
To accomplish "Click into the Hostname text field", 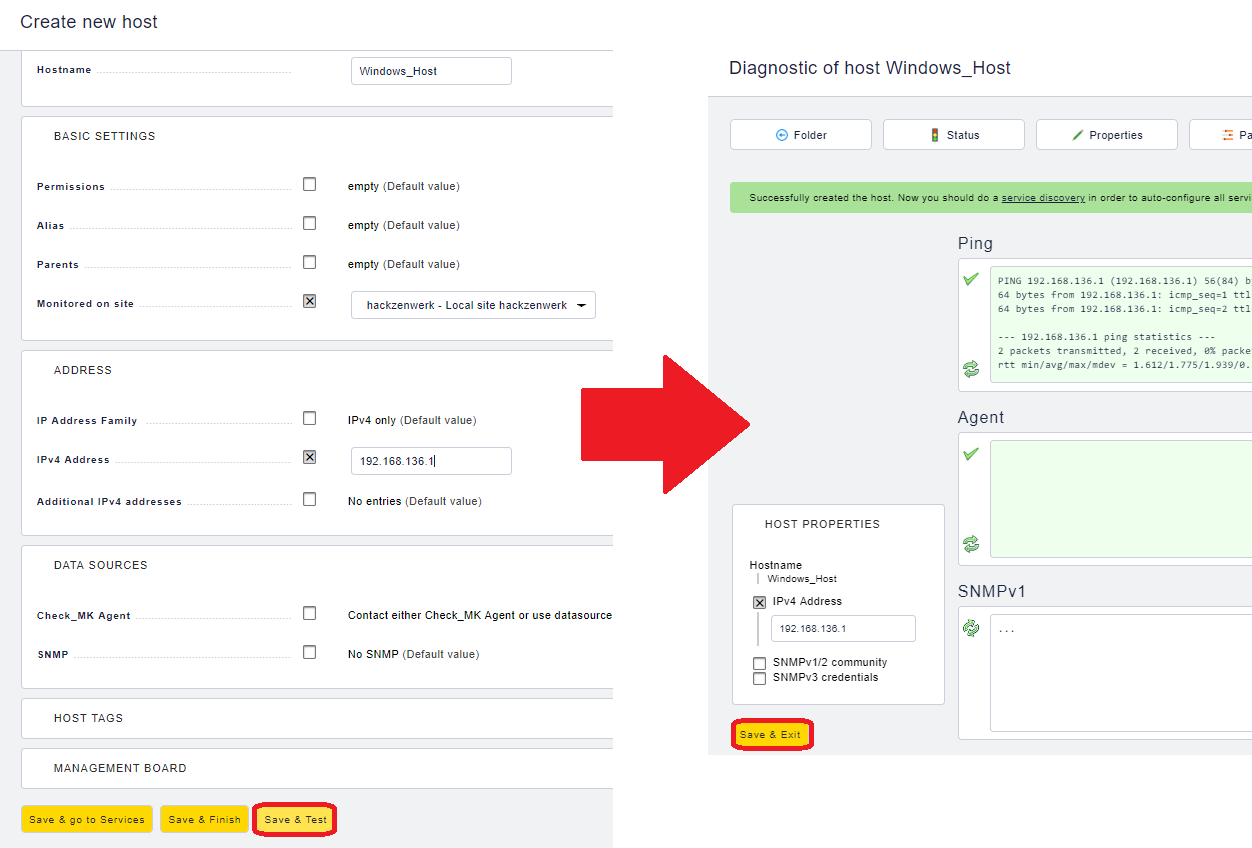I will coord(431,71).
